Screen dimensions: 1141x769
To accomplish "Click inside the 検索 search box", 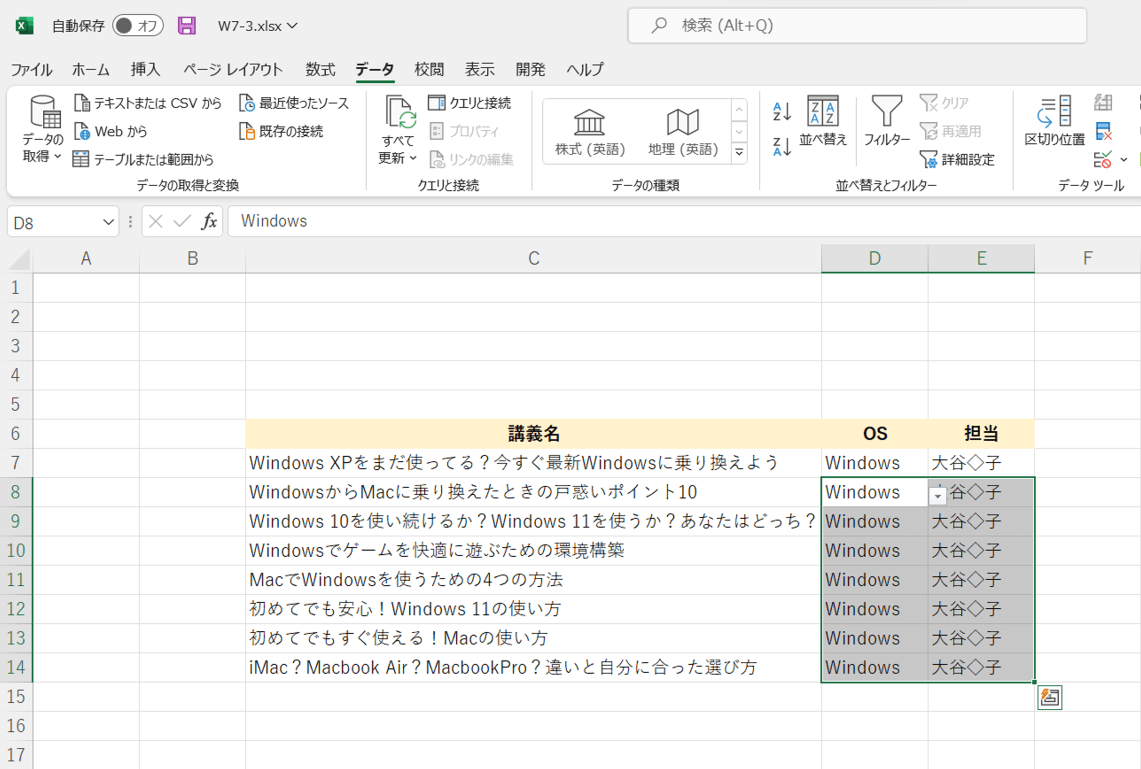I will point(857,26).
